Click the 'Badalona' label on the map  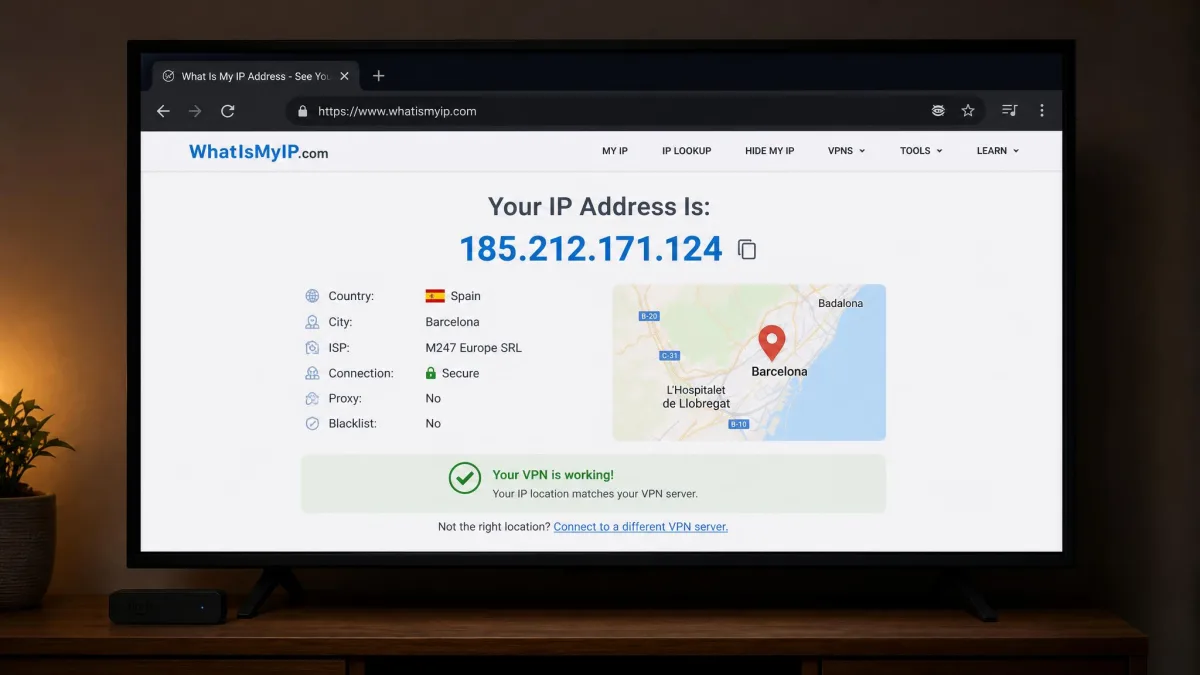tap(840, 303)
